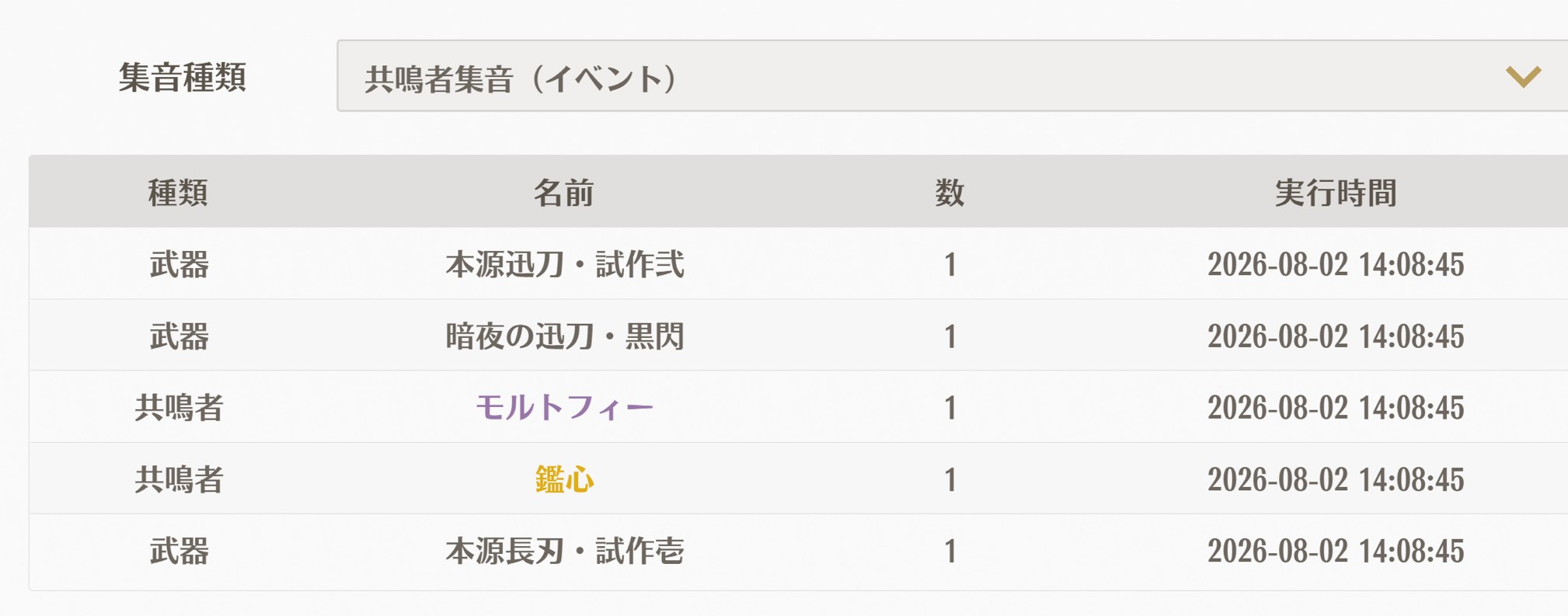Open the 共鳴者集音（イベント）dropdown
The width and height of the screenshot is (1568, 616).
pos(953,76)
